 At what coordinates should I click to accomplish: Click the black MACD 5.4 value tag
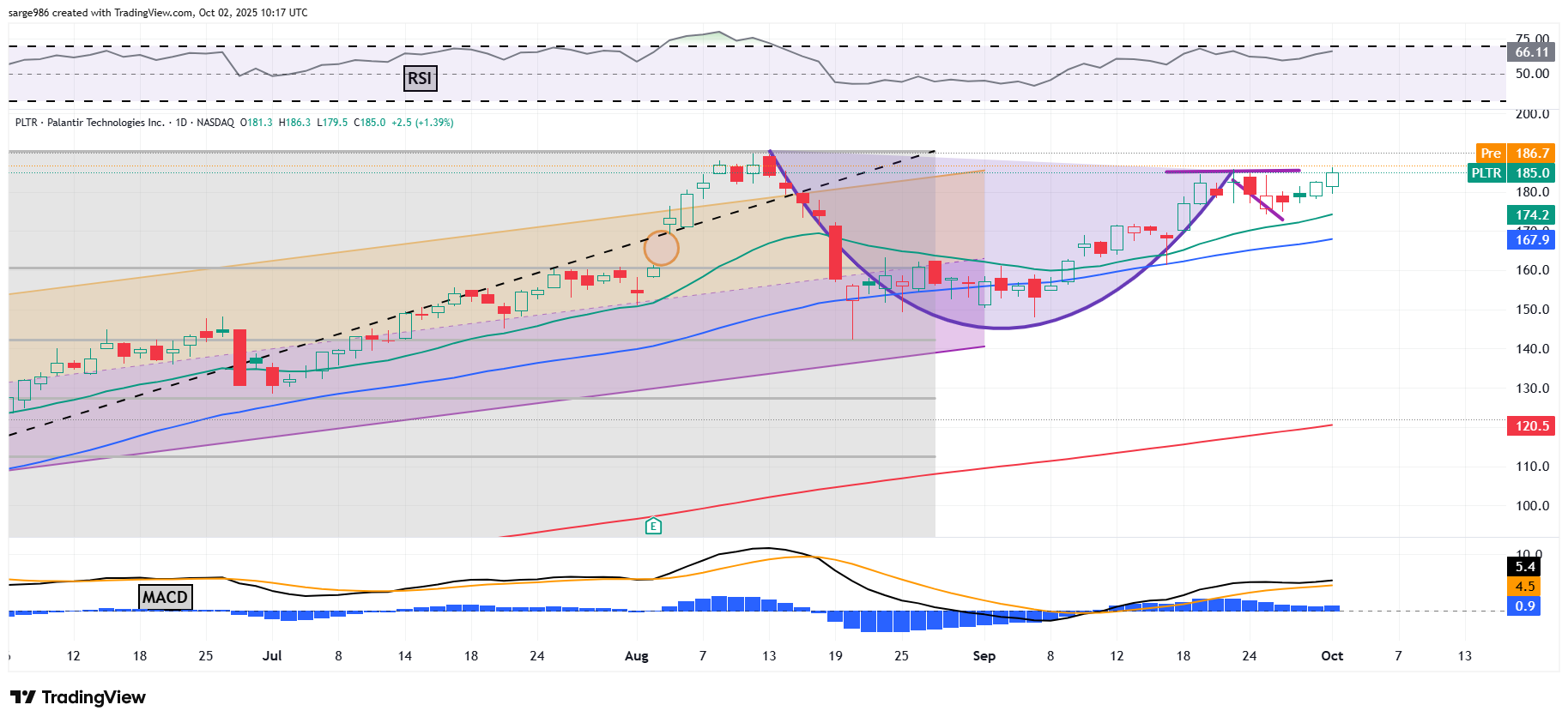[1524, 567]
